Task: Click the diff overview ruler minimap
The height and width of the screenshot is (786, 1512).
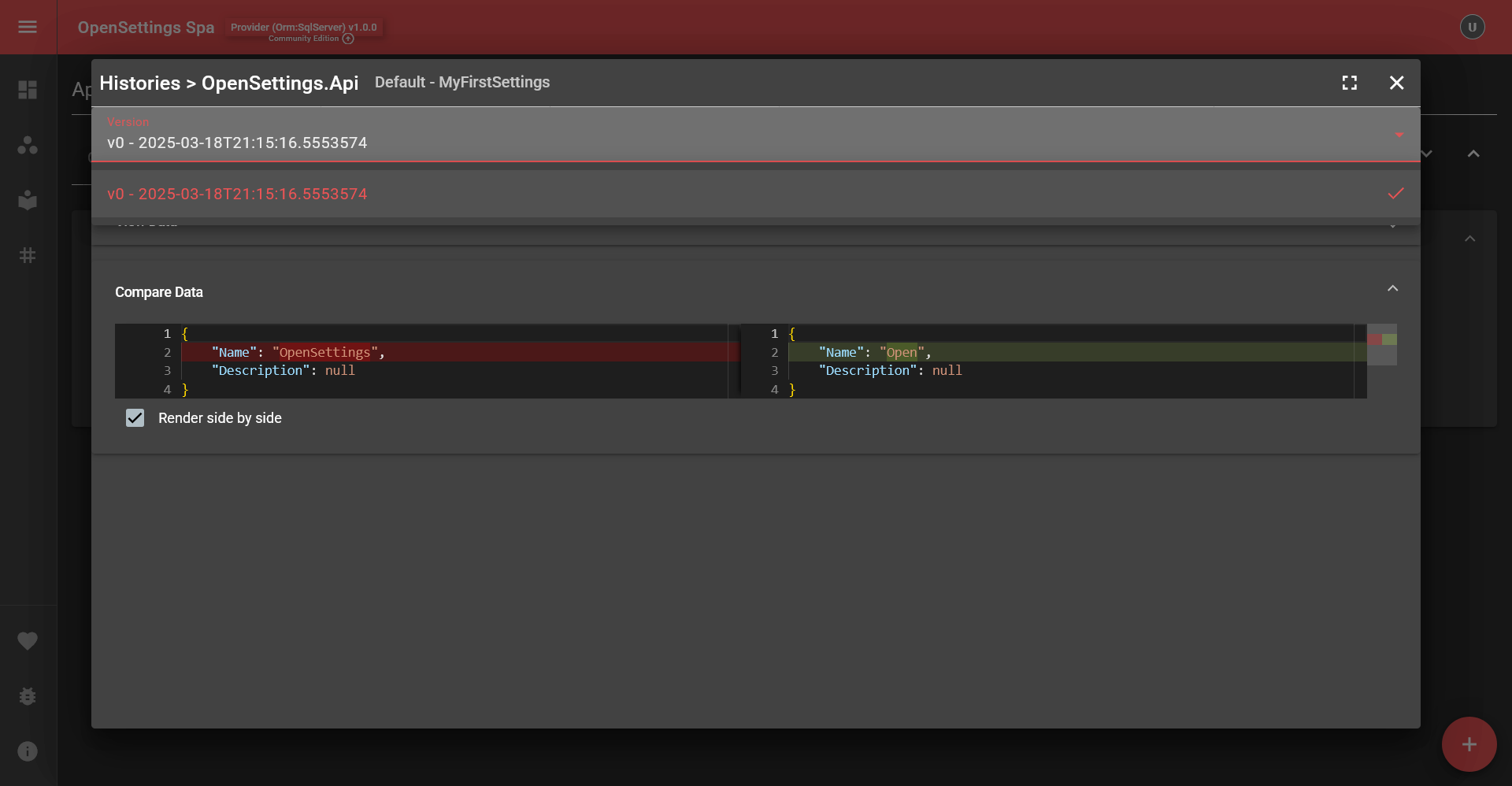Action: coord(1381,344)
